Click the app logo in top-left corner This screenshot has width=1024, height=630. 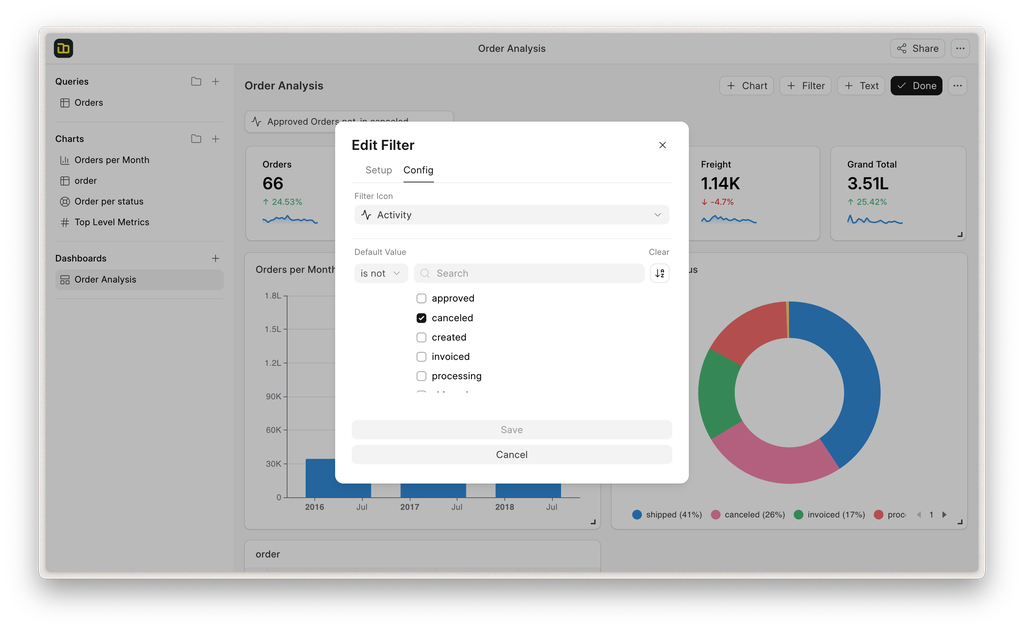tap(64, 48)
